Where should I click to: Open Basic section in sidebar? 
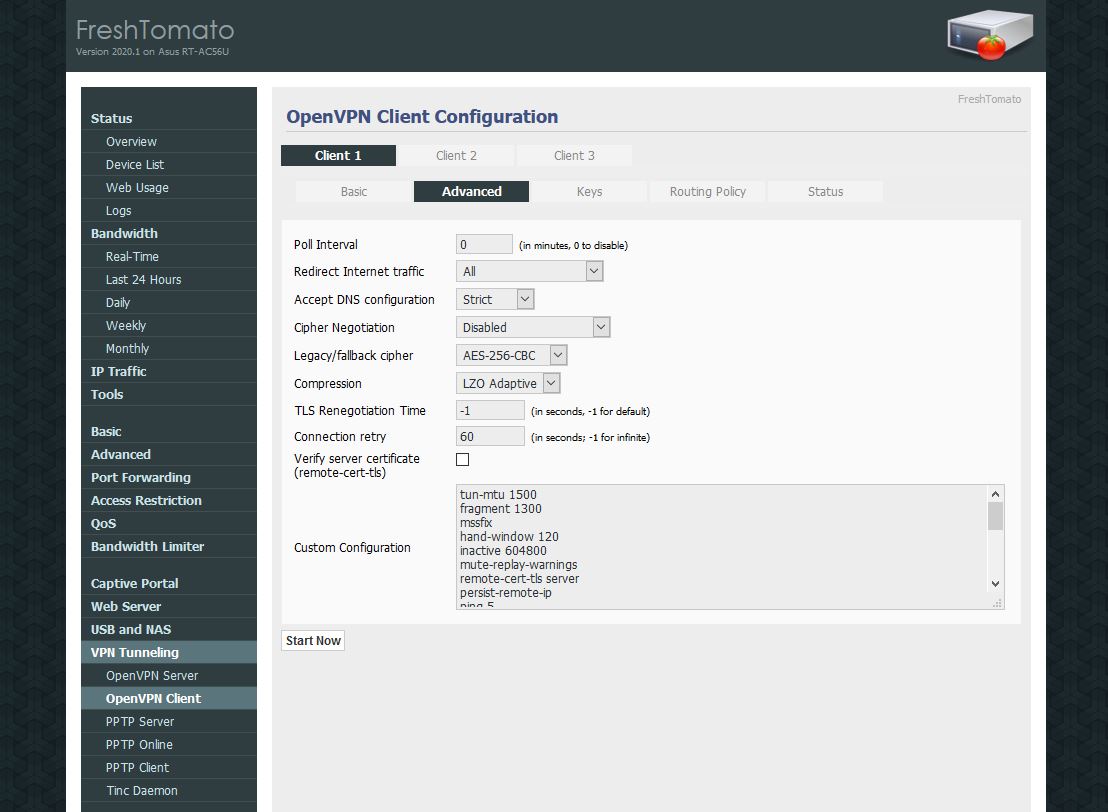tap(169, 431)
